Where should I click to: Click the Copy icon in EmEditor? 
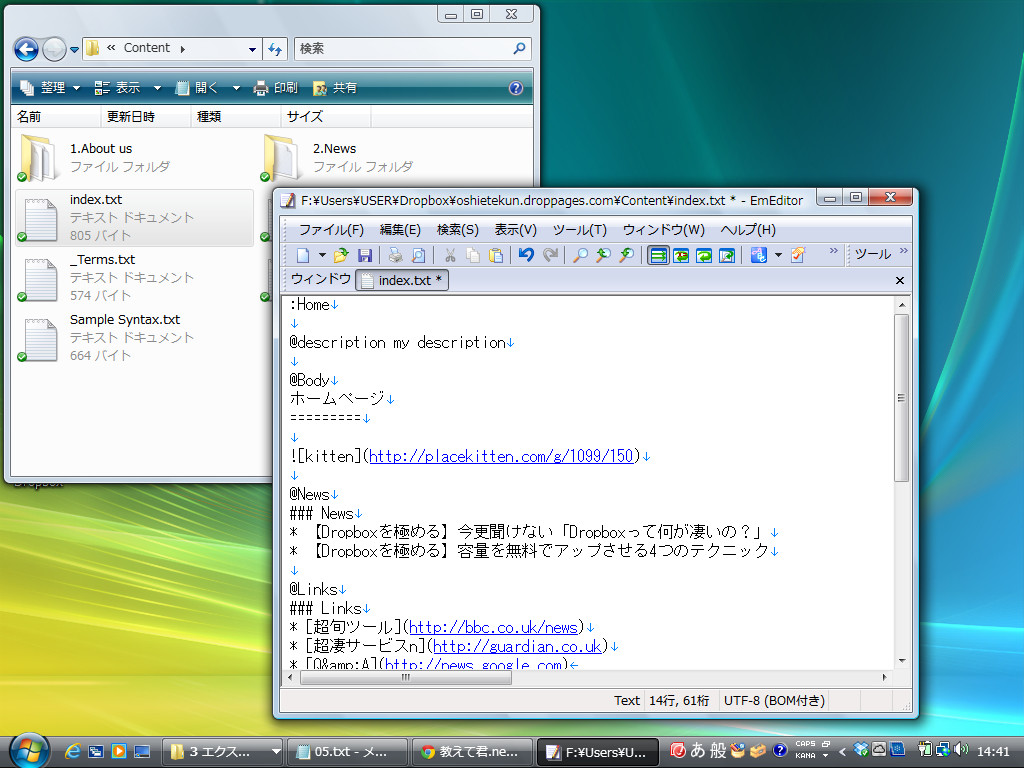tap(473, 255)
